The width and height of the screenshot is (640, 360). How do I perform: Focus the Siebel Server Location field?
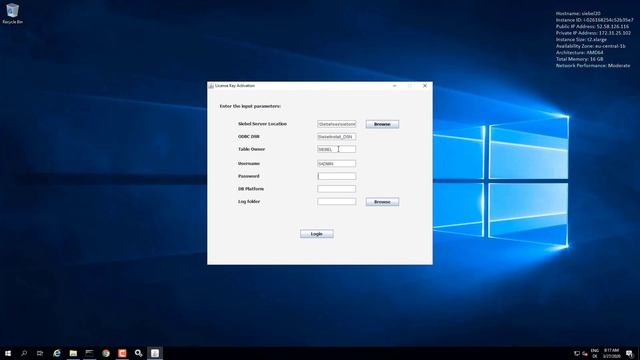(336, 124)
